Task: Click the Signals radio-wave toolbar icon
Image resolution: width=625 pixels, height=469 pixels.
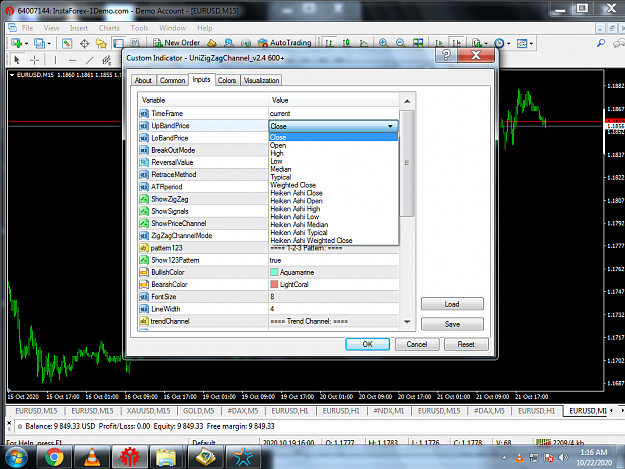Action: (246, 43)
